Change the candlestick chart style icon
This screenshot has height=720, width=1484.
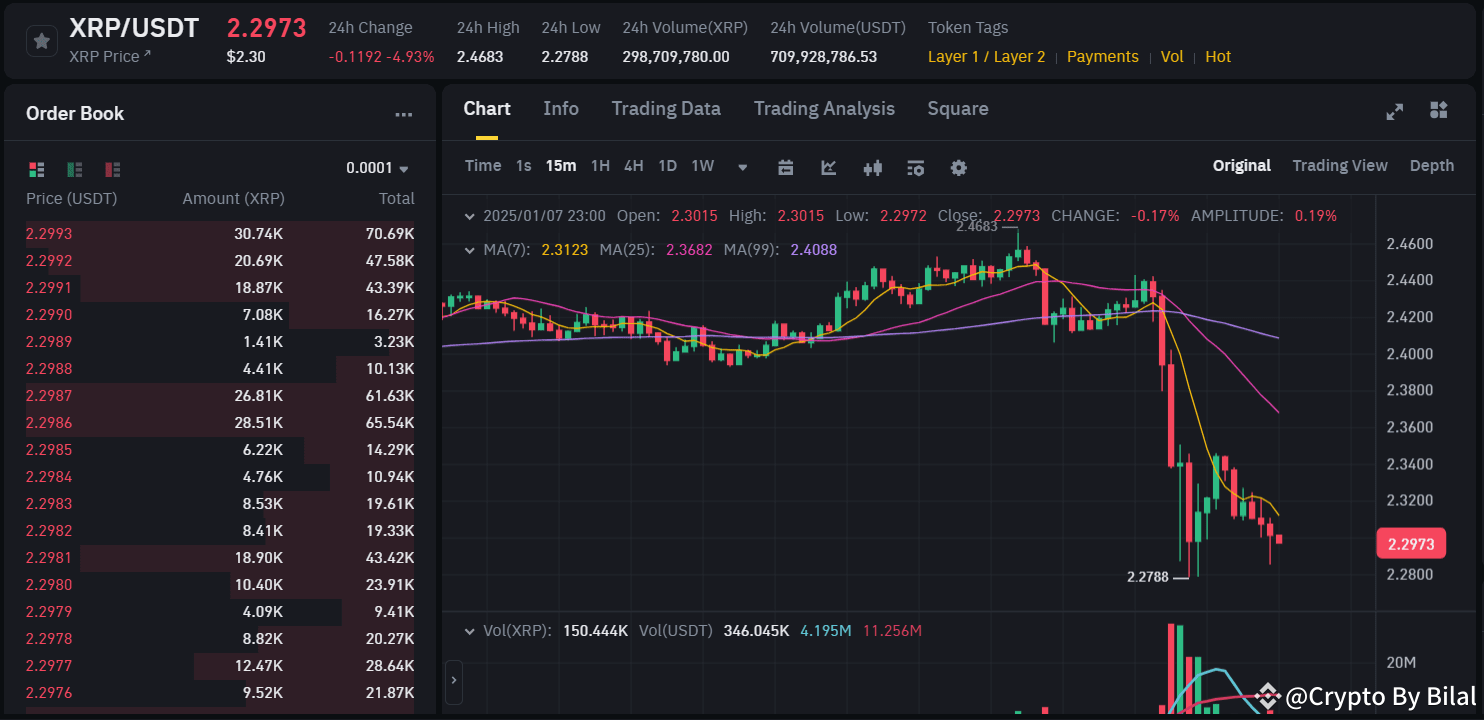coord(872,167)
